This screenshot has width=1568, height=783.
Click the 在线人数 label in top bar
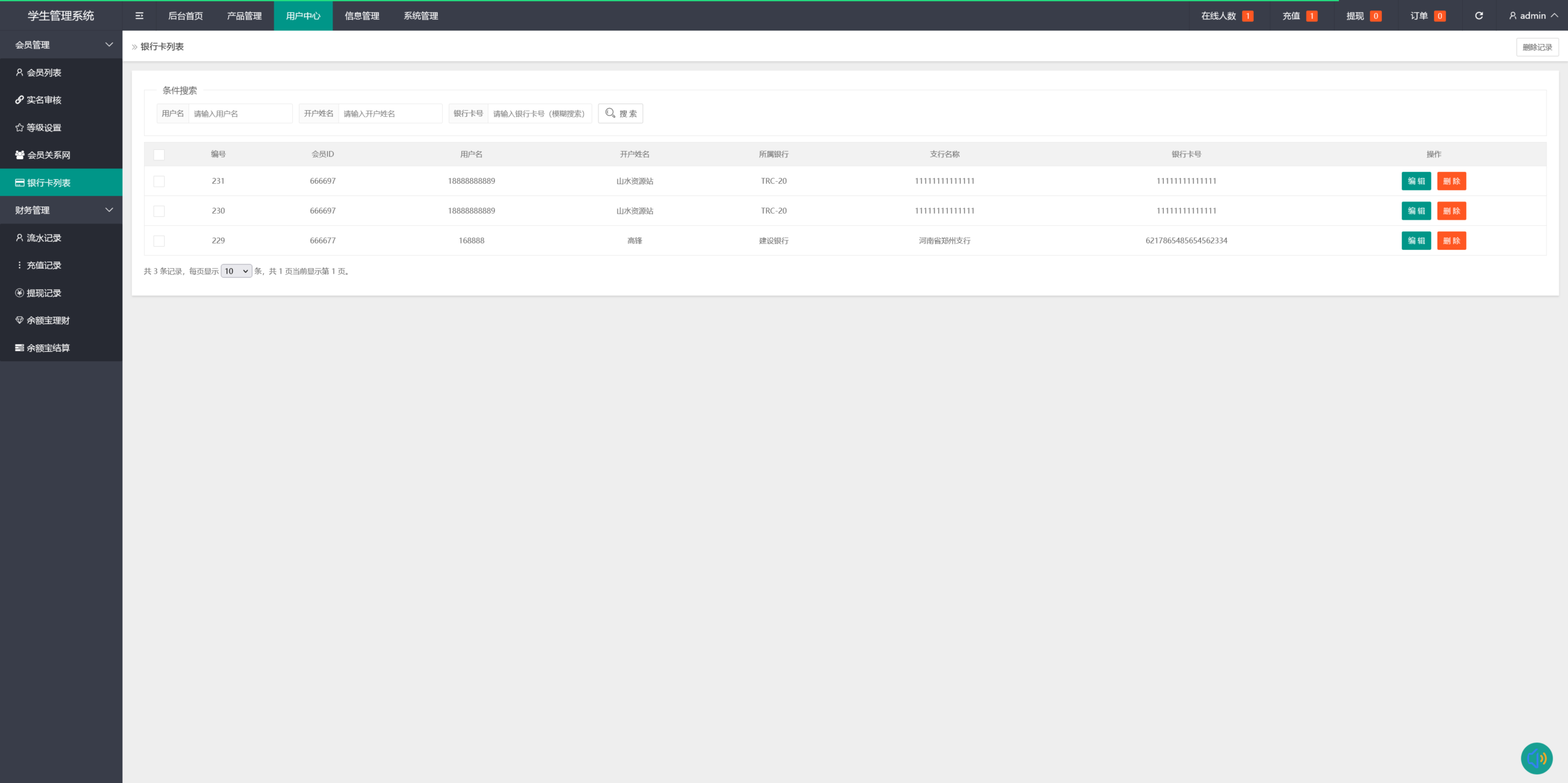point(1219,16)
